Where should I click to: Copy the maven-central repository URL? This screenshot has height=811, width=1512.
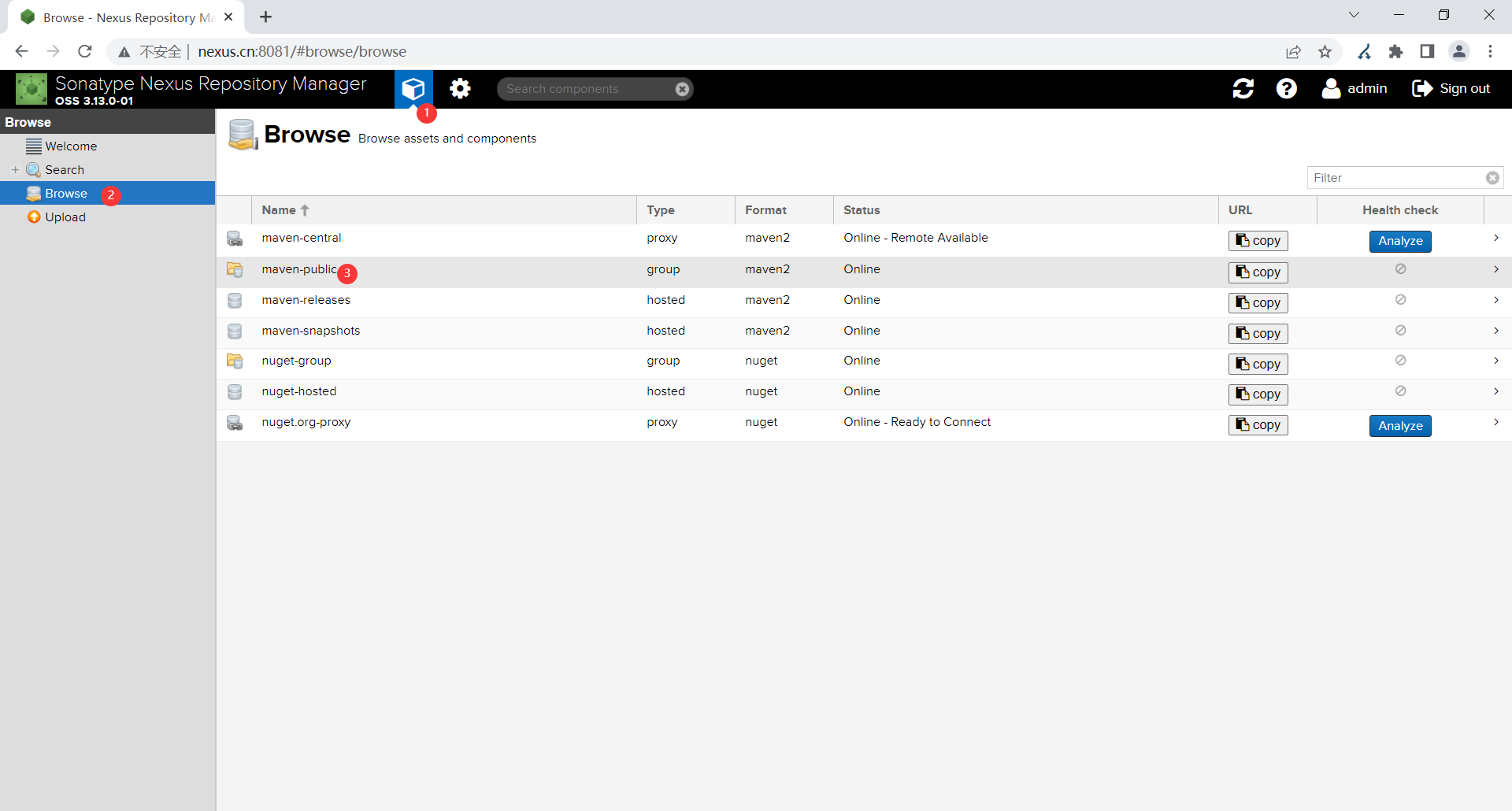pos(1258,241)
